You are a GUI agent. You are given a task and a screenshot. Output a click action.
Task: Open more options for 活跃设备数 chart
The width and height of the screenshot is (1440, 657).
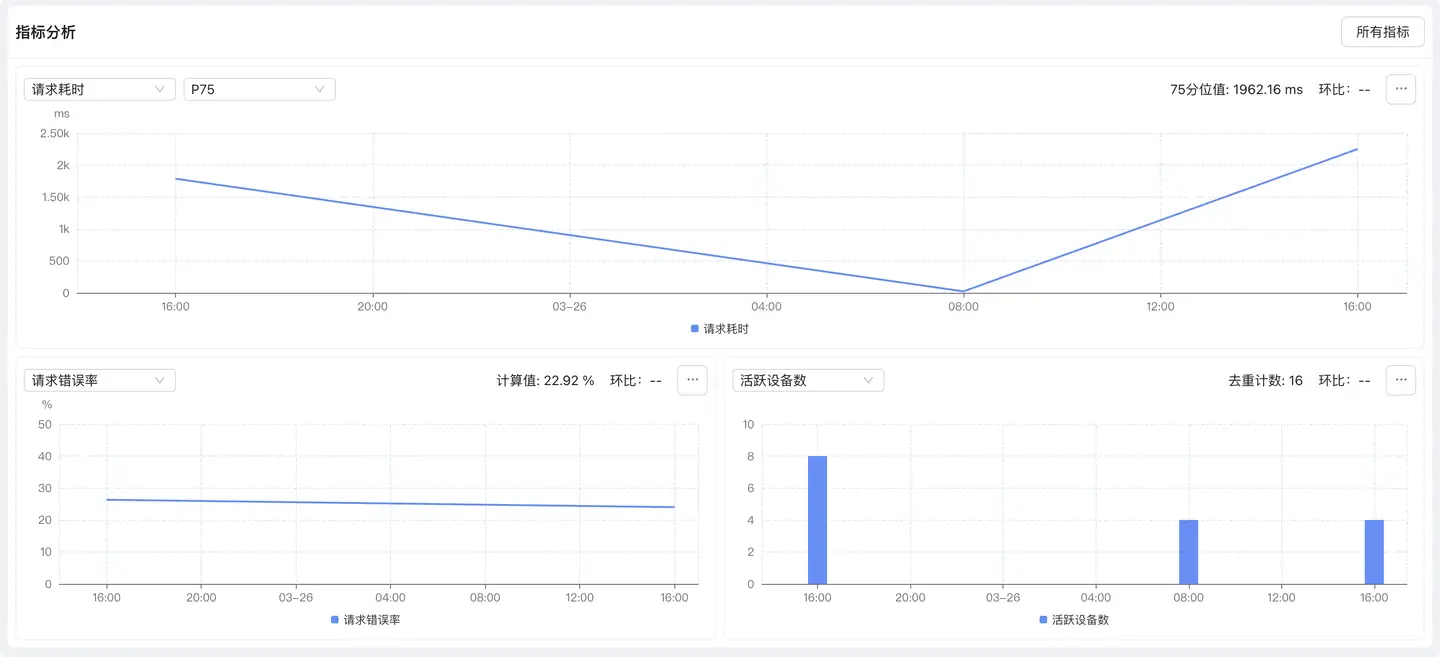1400,380
